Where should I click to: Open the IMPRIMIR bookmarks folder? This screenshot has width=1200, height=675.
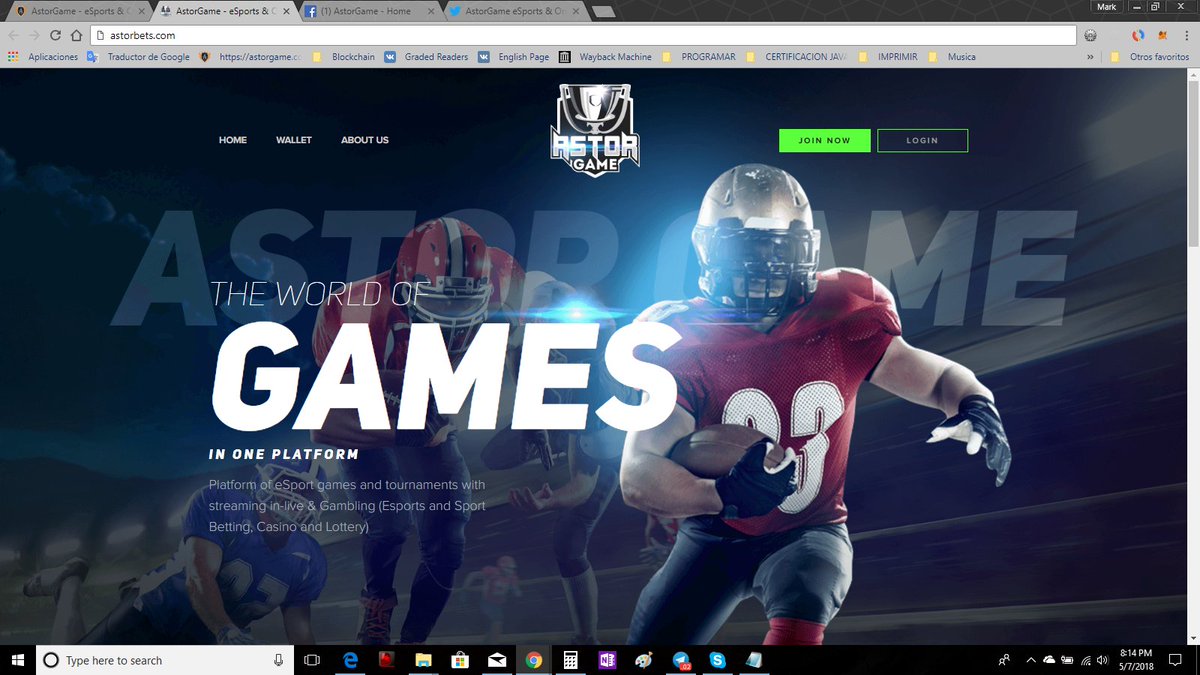[887, 57]
